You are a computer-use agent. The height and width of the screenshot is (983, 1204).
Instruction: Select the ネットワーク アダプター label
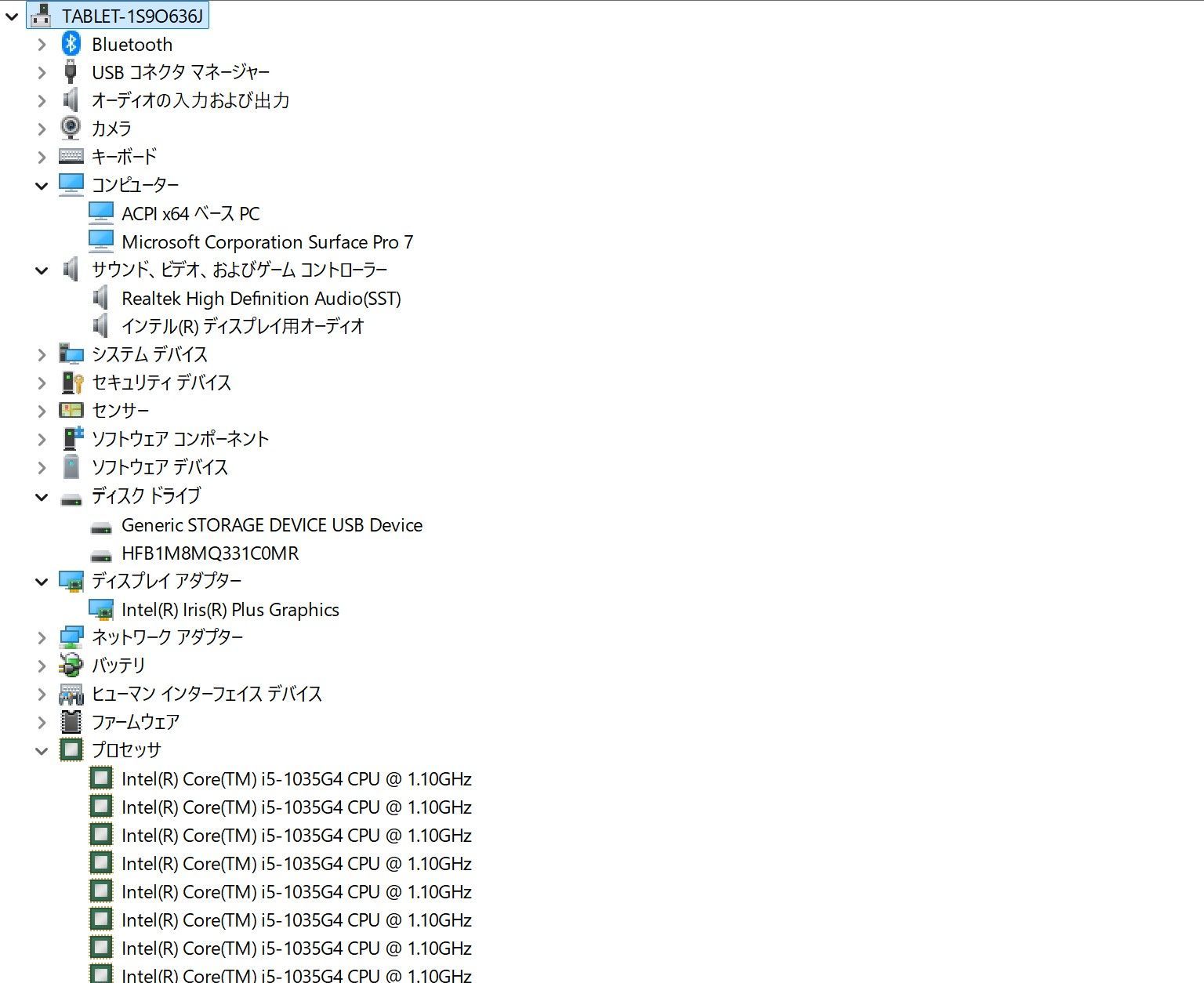168,637
